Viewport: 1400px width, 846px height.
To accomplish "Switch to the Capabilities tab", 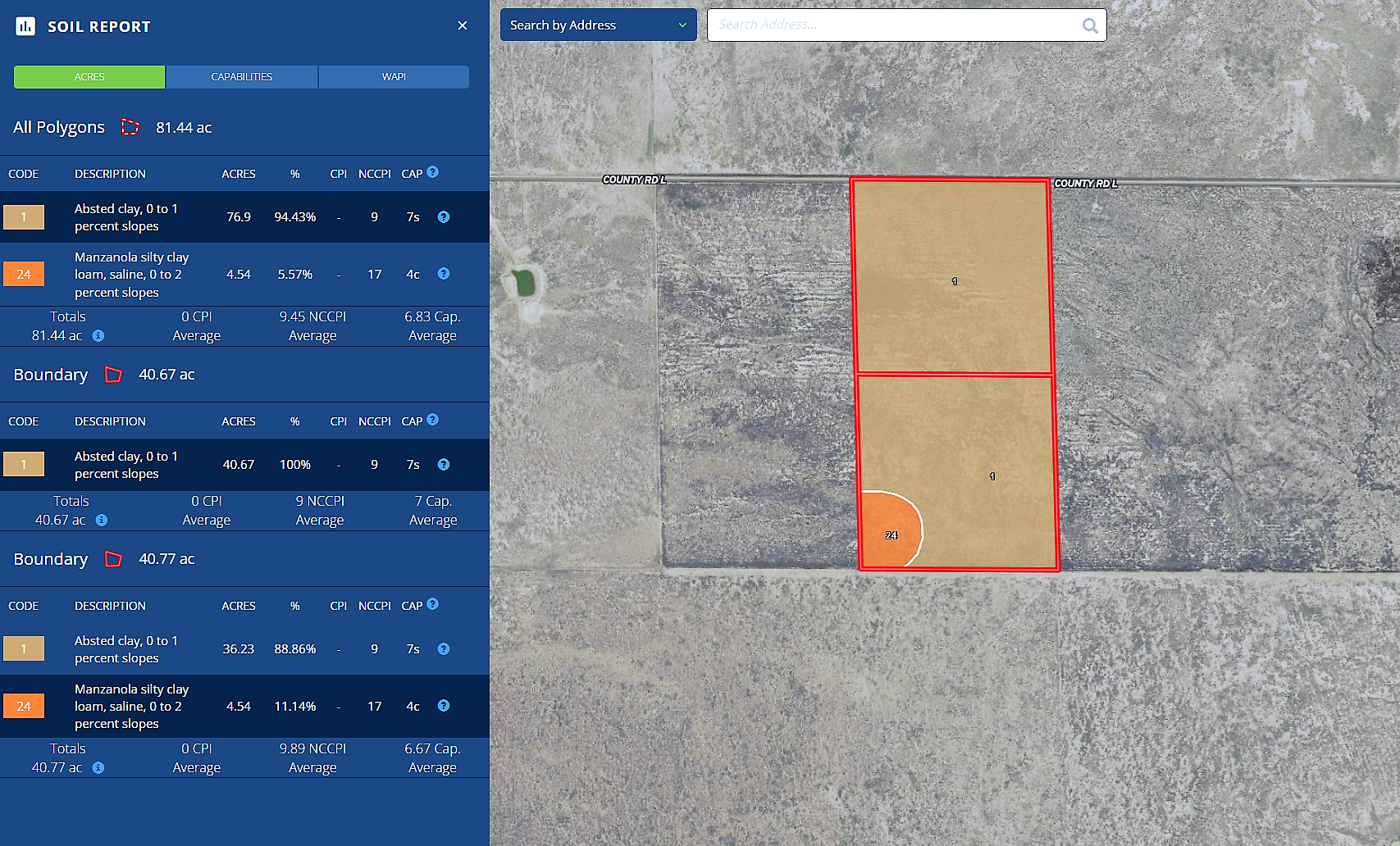I will (241, 77).
